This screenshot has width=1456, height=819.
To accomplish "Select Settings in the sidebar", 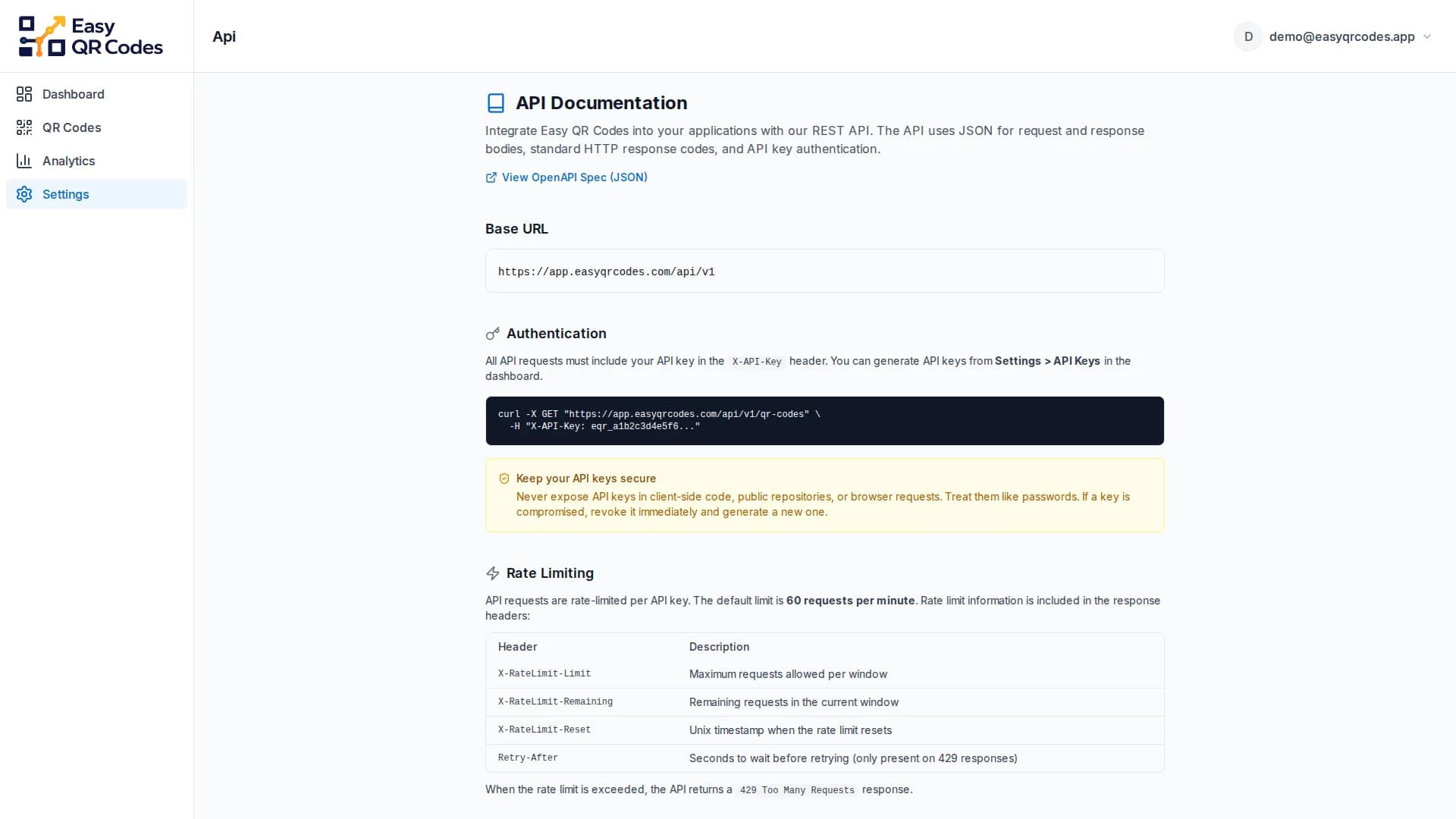I will pyautogui.click(x=96, y=194).
